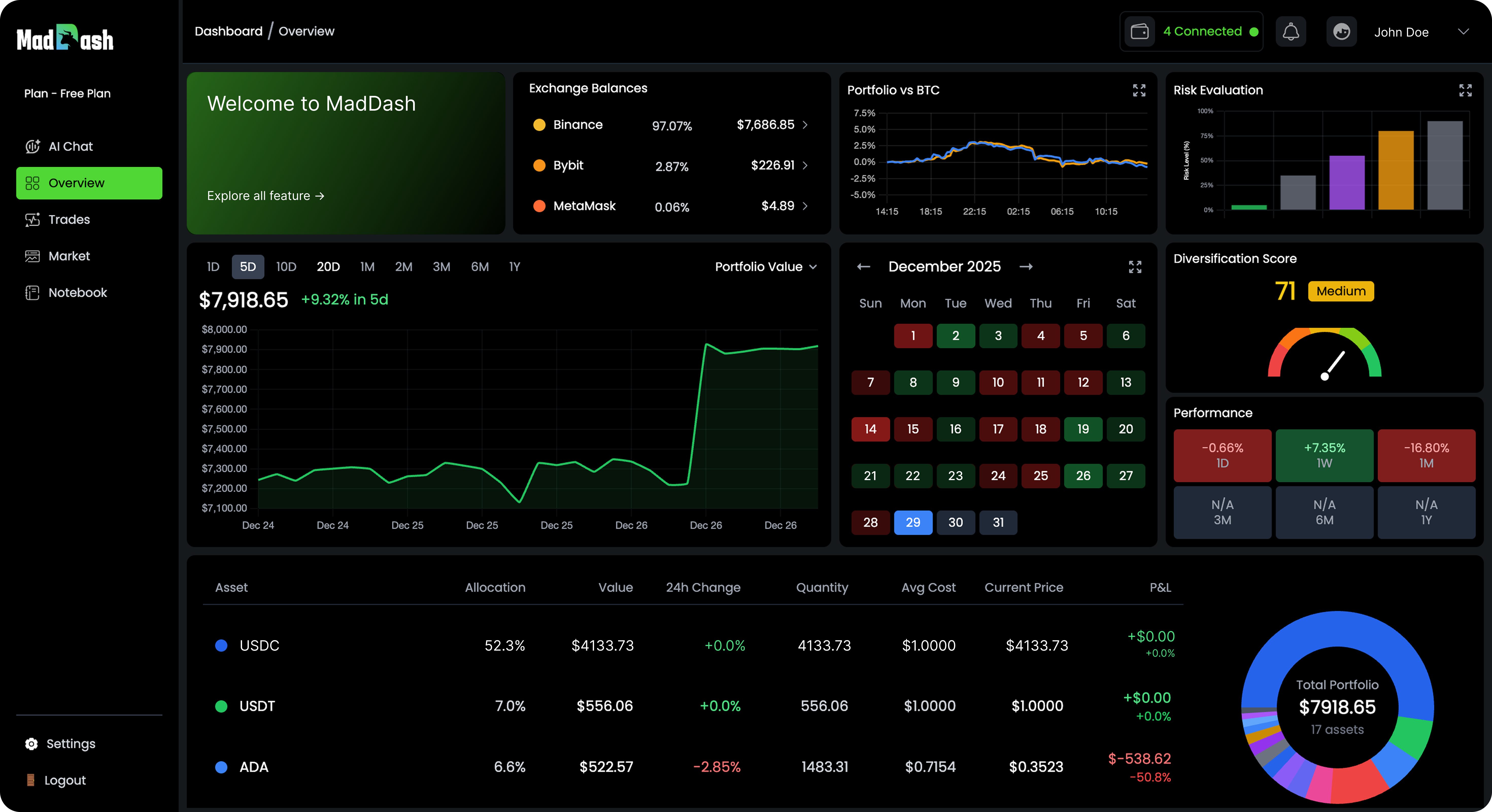Image resolution: width=1492 pixels, height=812 pixels.
Task: Open Binance balance details via chevron
Action: pyautogui.click(x=806, y=125)
